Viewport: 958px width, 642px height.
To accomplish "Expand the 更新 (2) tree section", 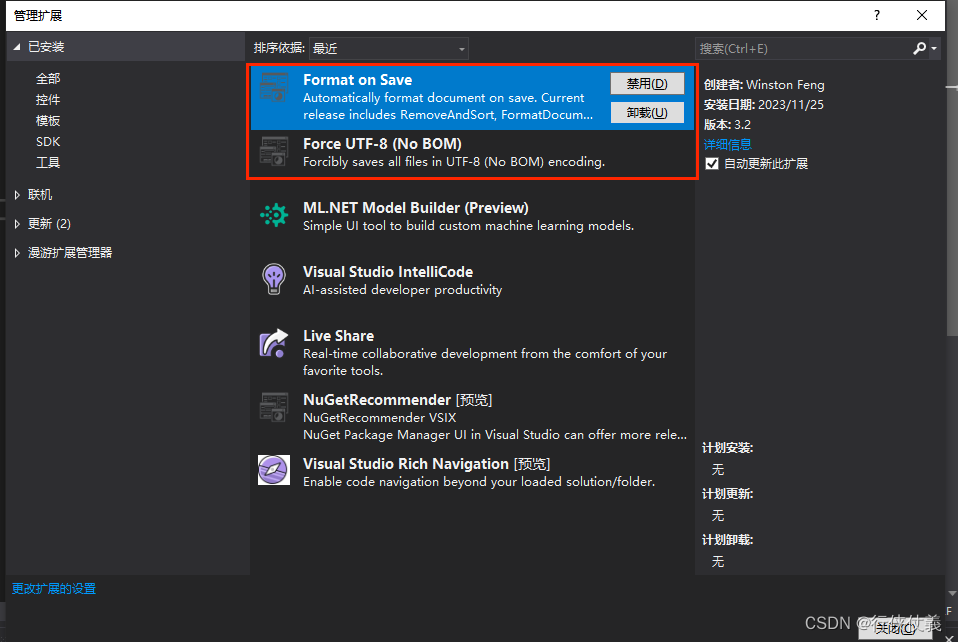I will point(17,224).
